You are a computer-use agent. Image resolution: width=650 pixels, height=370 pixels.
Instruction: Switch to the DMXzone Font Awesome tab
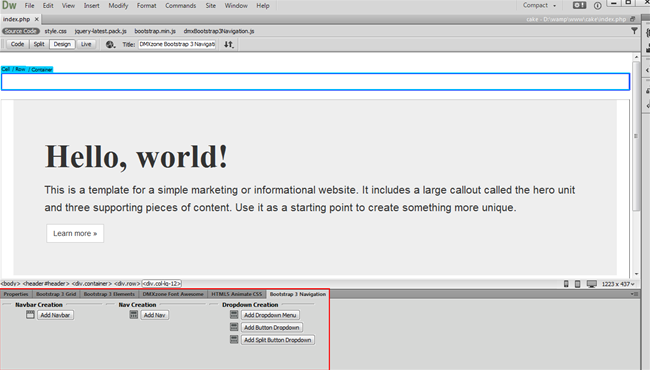pyautogui.click(x=173, y=294)
